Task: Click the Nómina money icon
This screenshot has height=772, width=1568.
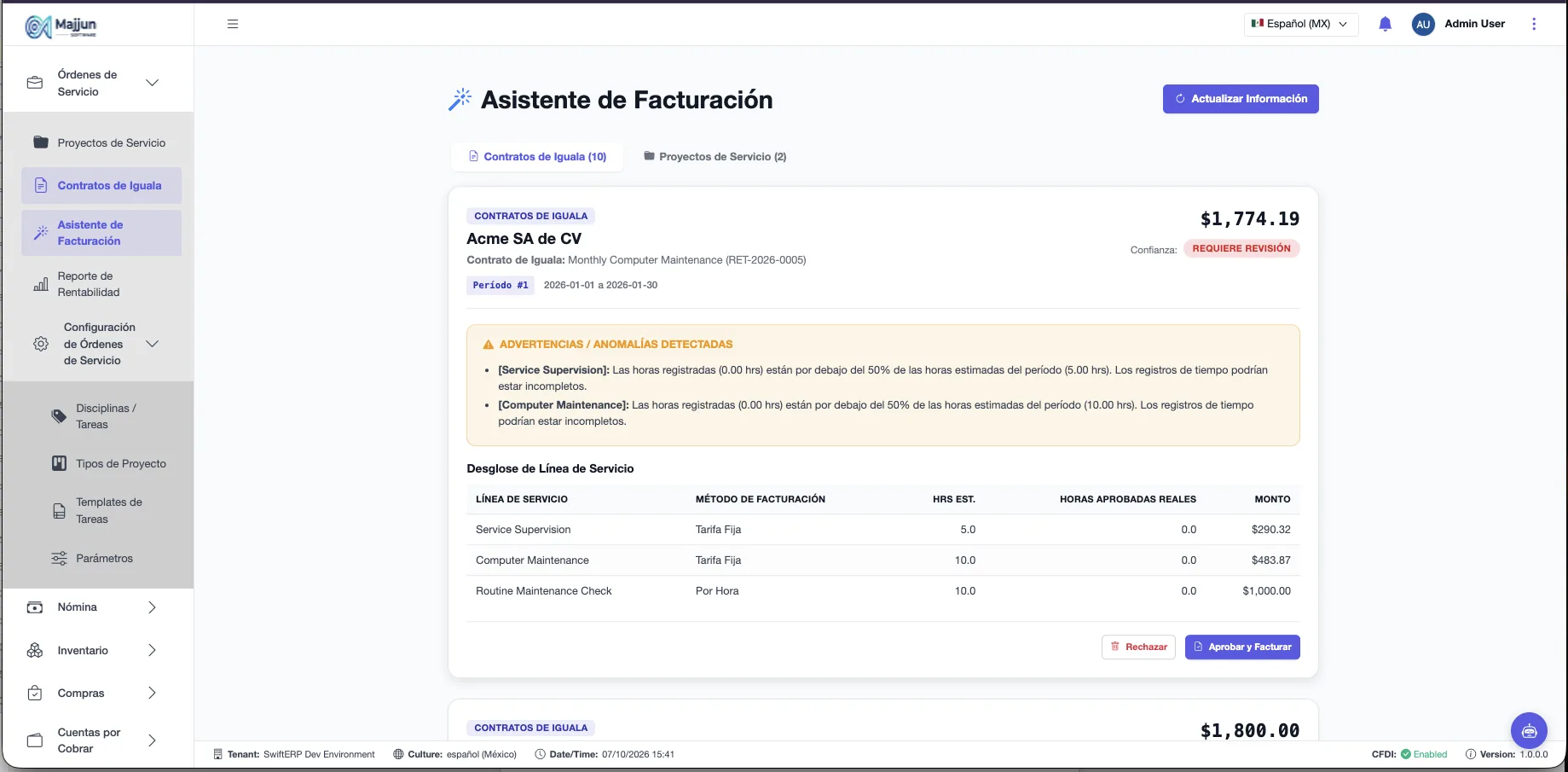Action: click(x=35, y=607)
